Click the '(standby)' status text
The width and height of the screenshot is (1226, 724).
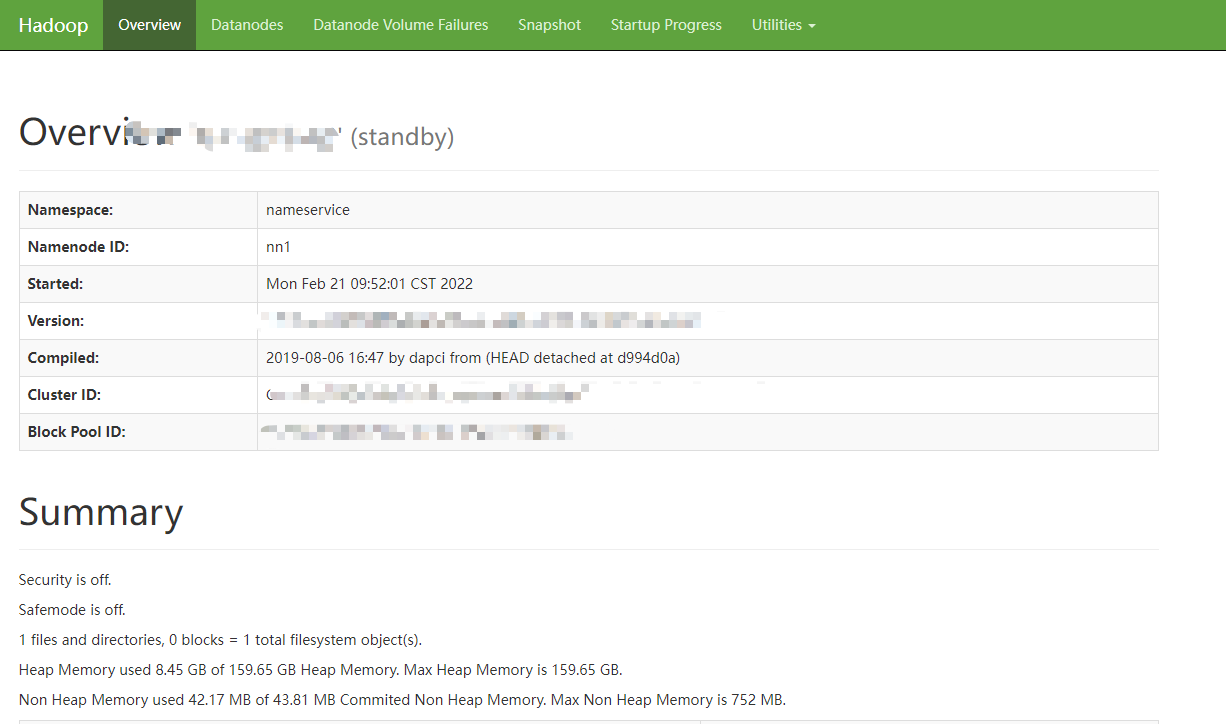[x=402, y=137]
